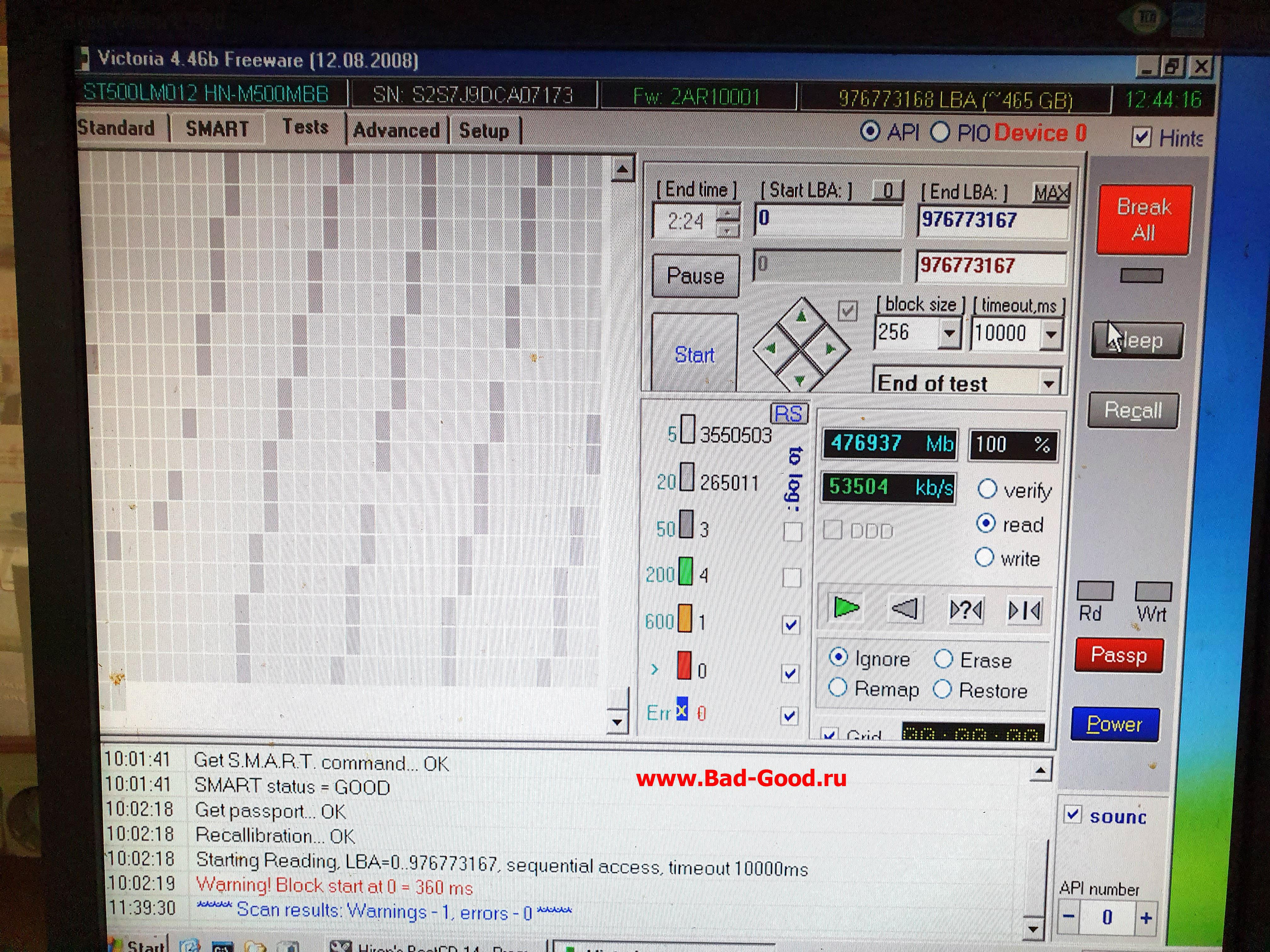Click the reverse scan direction arrow
This screenshot has width=1270, height=952.
(906, 608)
